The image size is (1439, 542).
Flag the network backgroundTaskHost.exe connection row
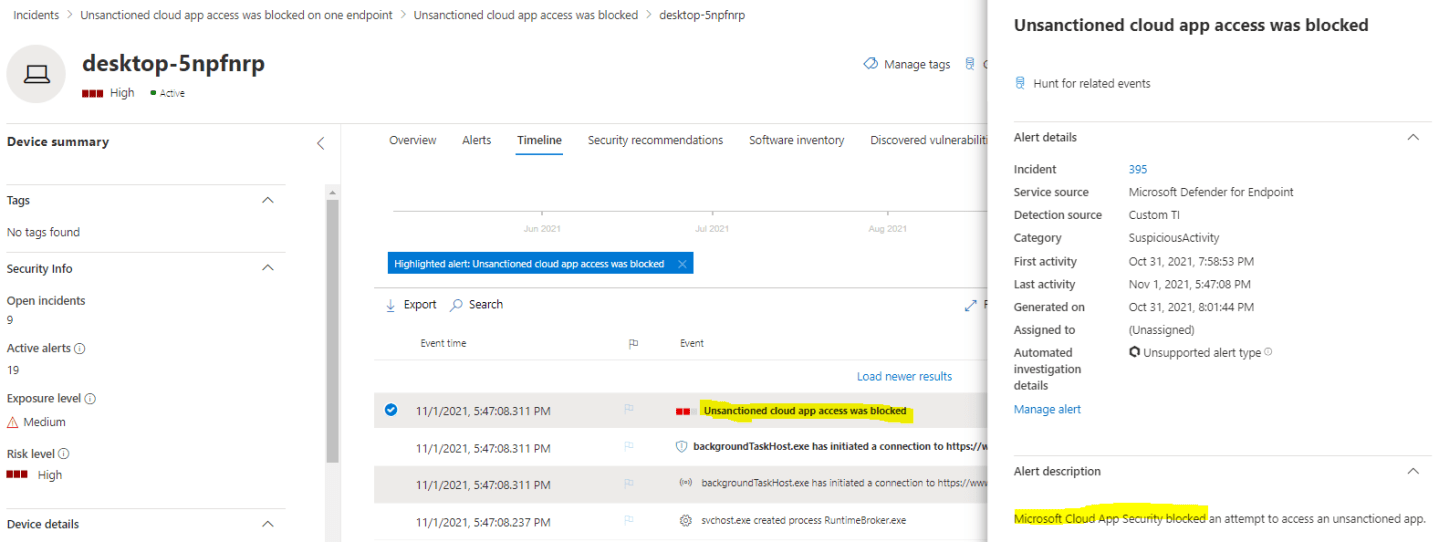coord(629,483)
